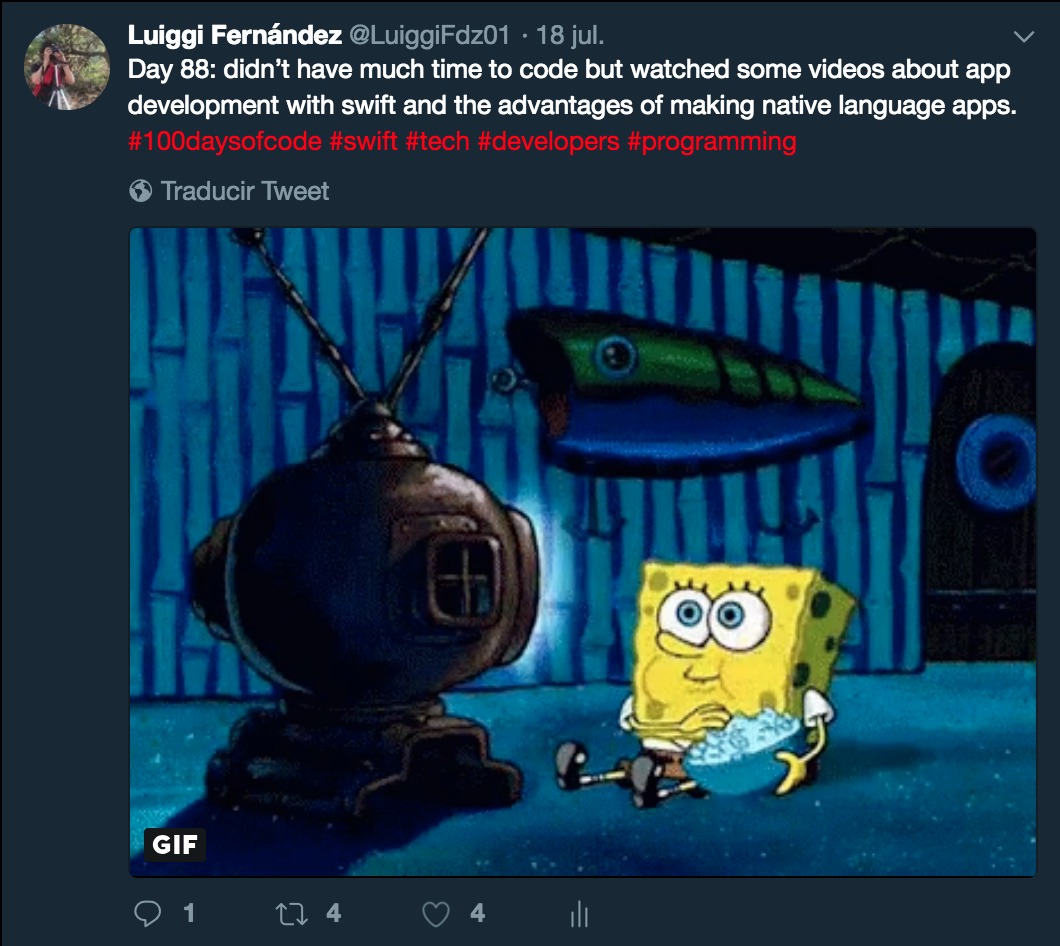1060x946 pixels.
Task: Open tweet analytics bar chart icon
Action: [x=579, y=914]
